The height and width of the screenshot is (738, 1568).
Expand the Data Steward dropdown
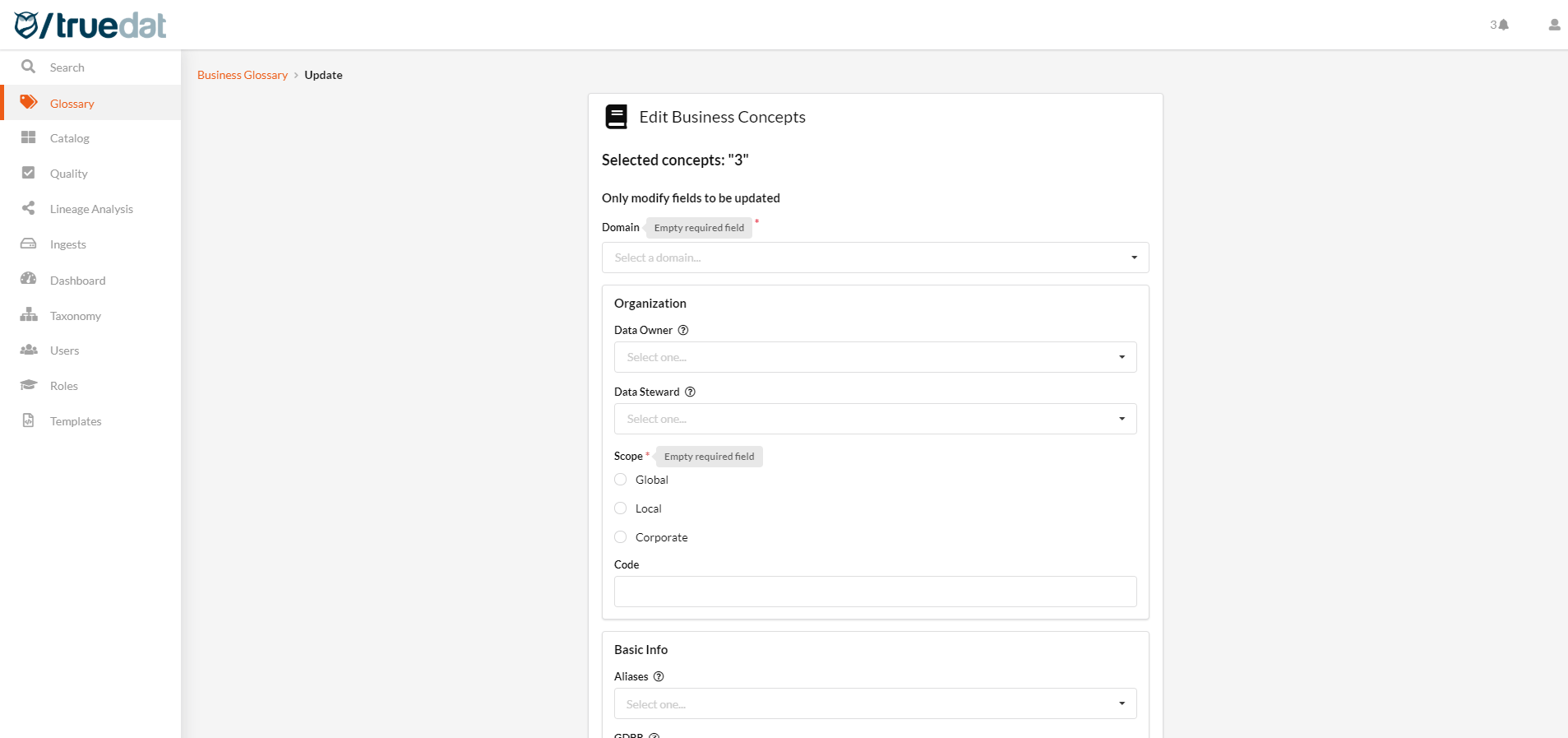875,419
